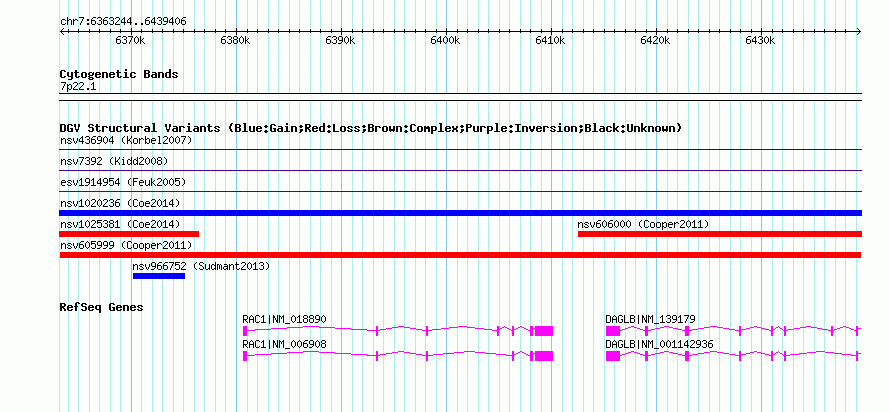Viewport: 890px width, 412px height.
Task: Click the 6420k ruler tick label
Action: click(x=656, y=41)
